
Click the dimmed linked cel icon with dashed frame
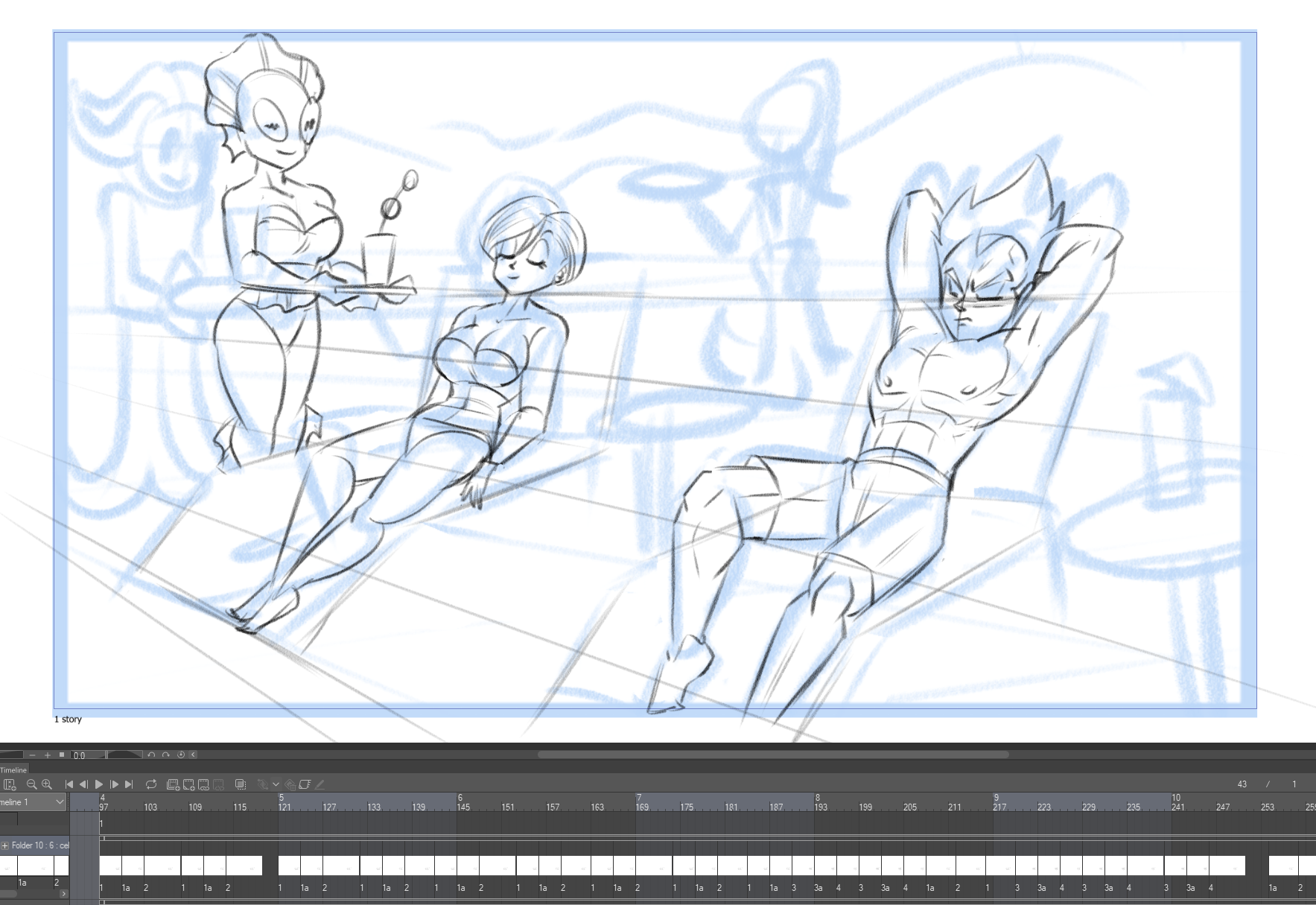tap(218, 784)
